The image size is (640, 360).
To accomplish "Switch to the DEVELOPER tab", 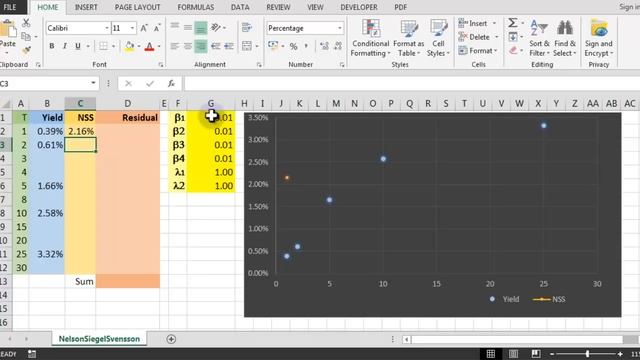I will (x=359, y=7).
